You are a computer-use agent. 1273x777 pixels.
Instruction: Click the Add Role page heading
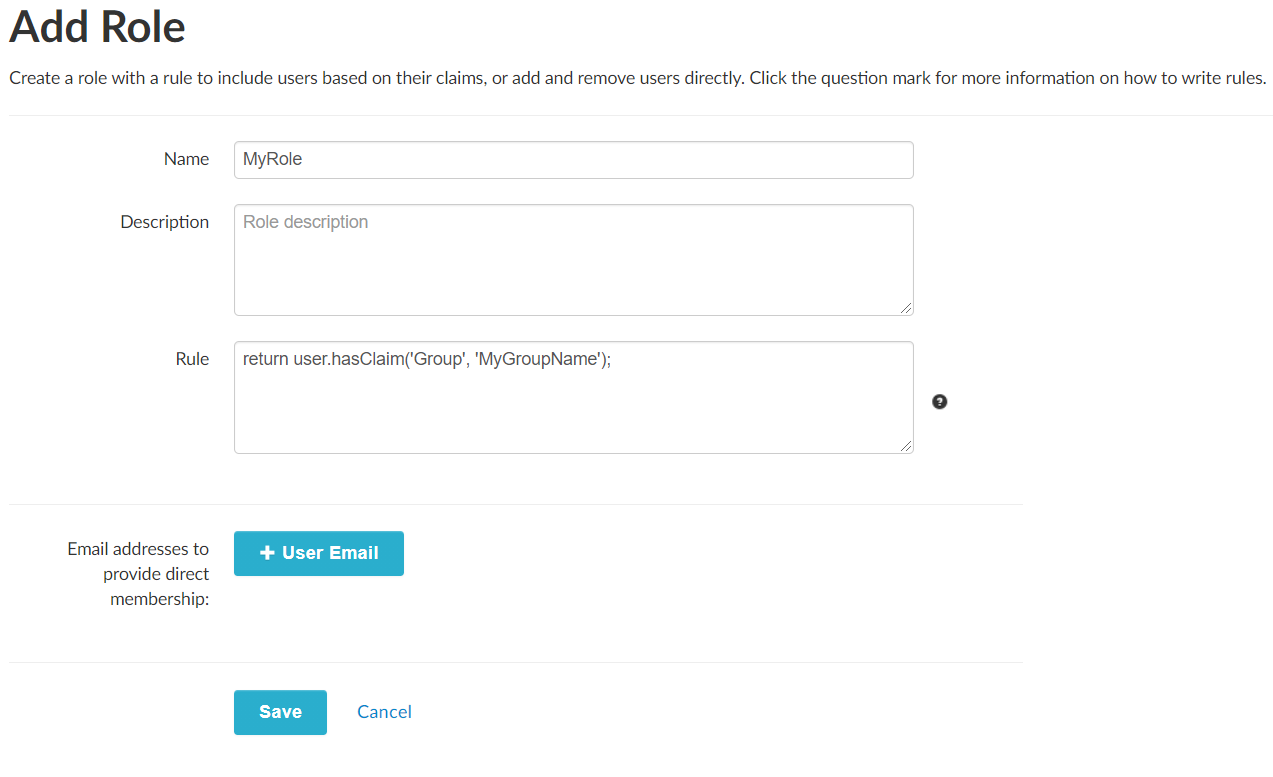tap(98, 26)
